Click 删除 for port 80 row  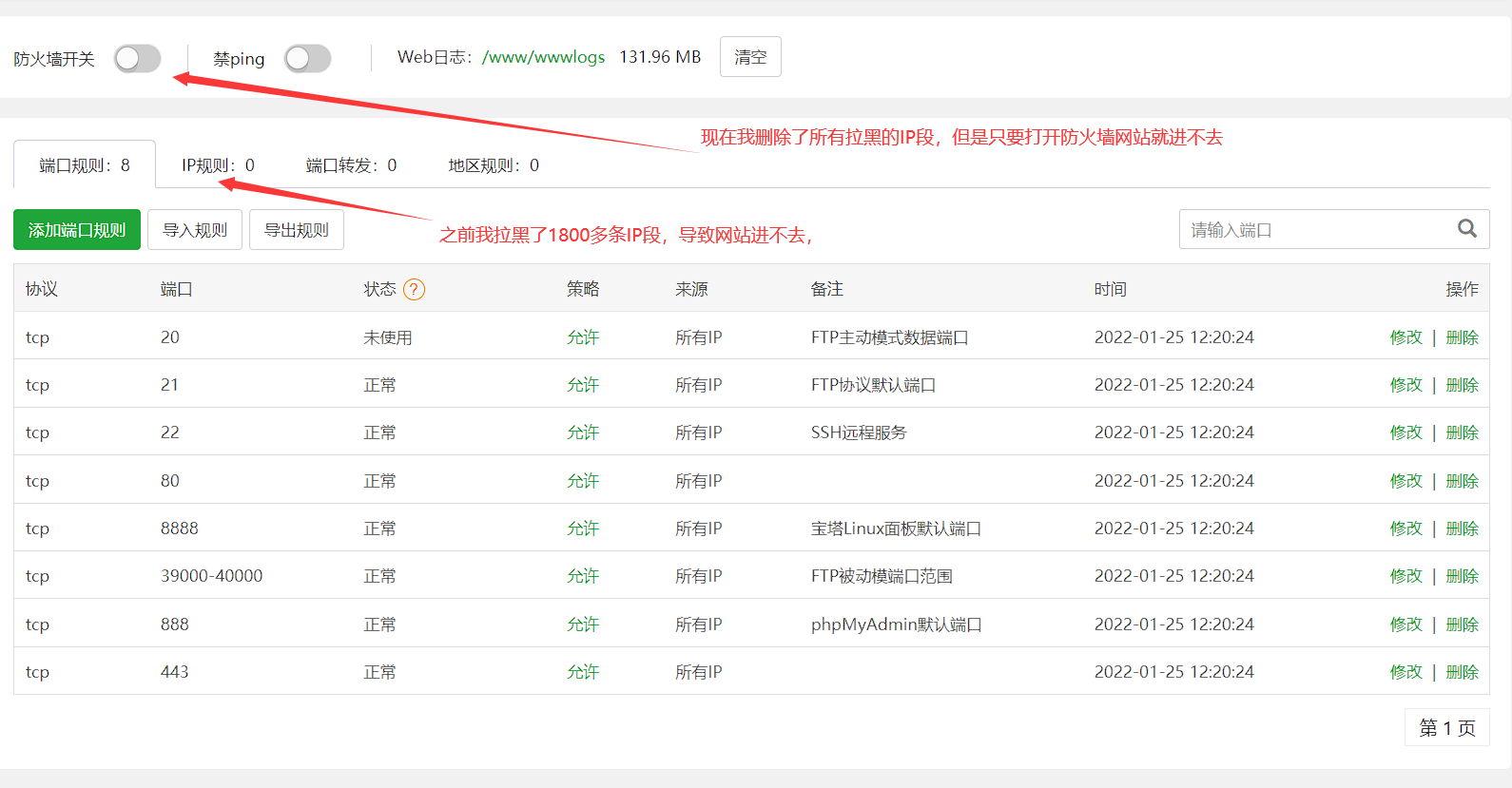click(x=1463, y=481)
